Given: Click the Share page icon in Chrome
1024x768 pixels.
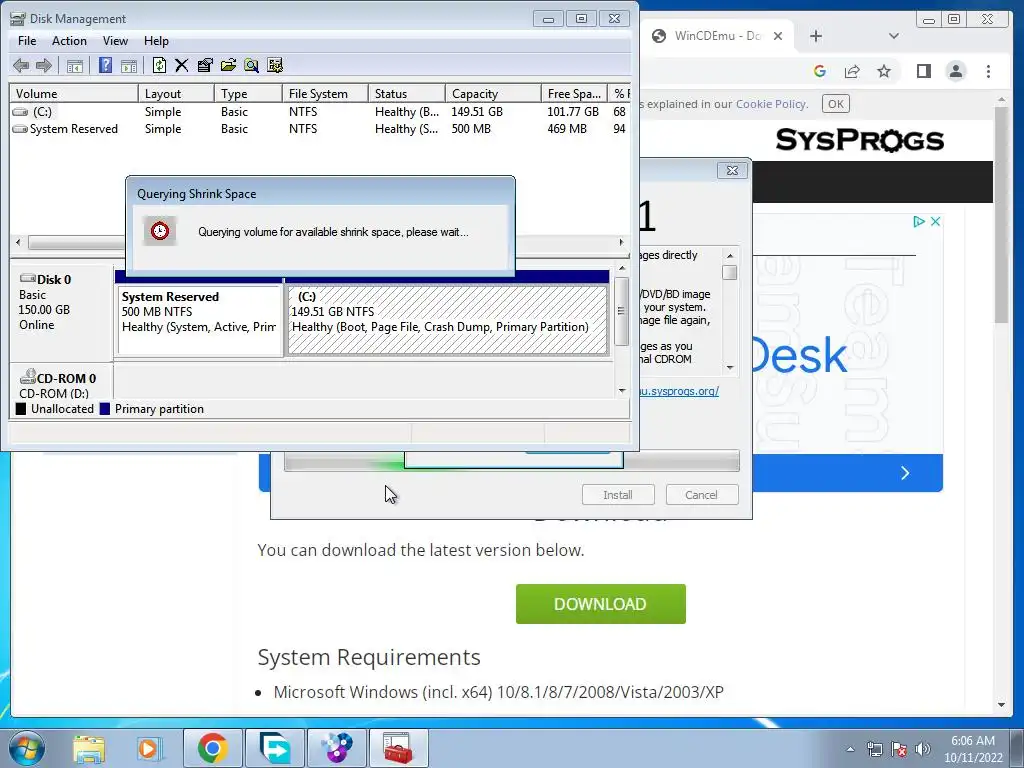Looking at the screenshot, I should click(x=852, y=71).
